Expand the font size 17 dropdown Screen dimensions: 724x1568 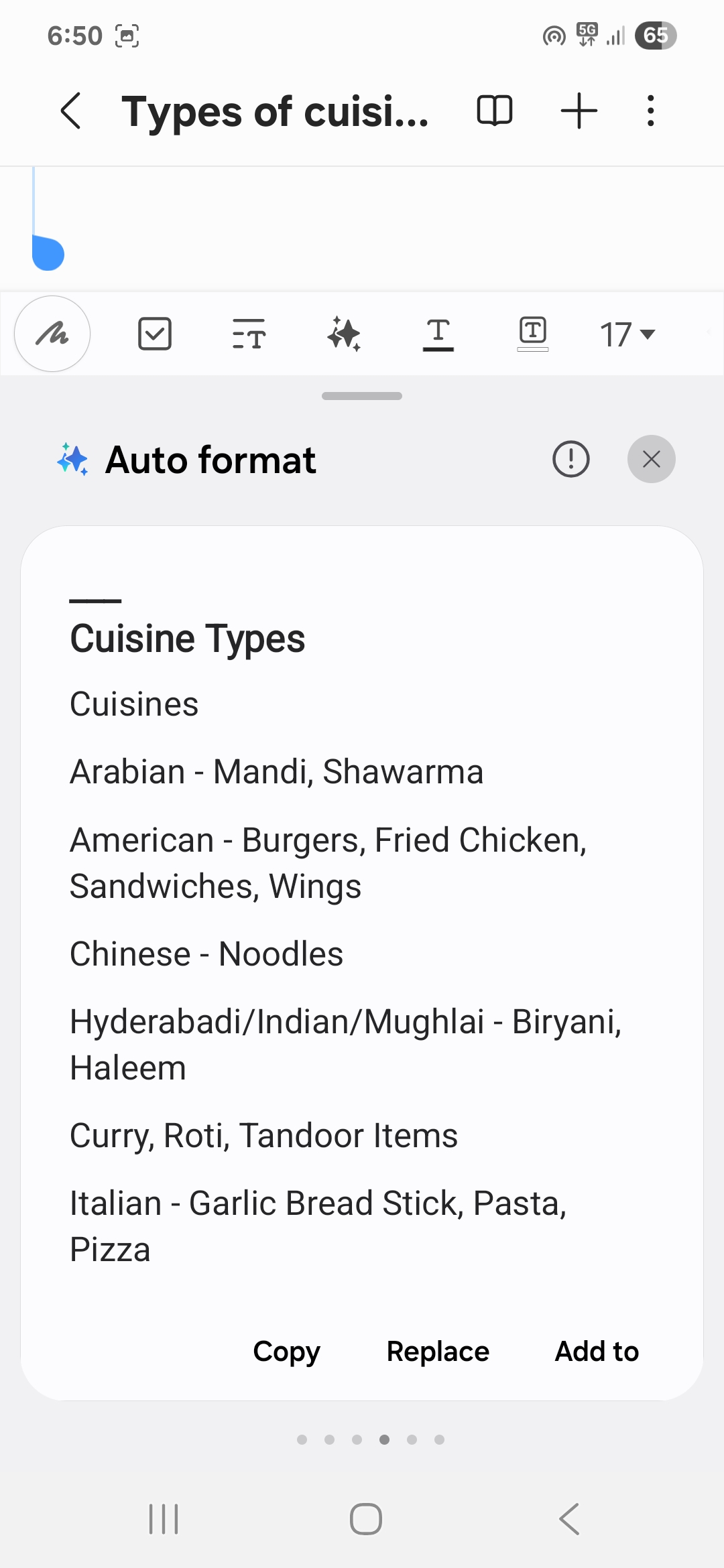click(627, 334)
